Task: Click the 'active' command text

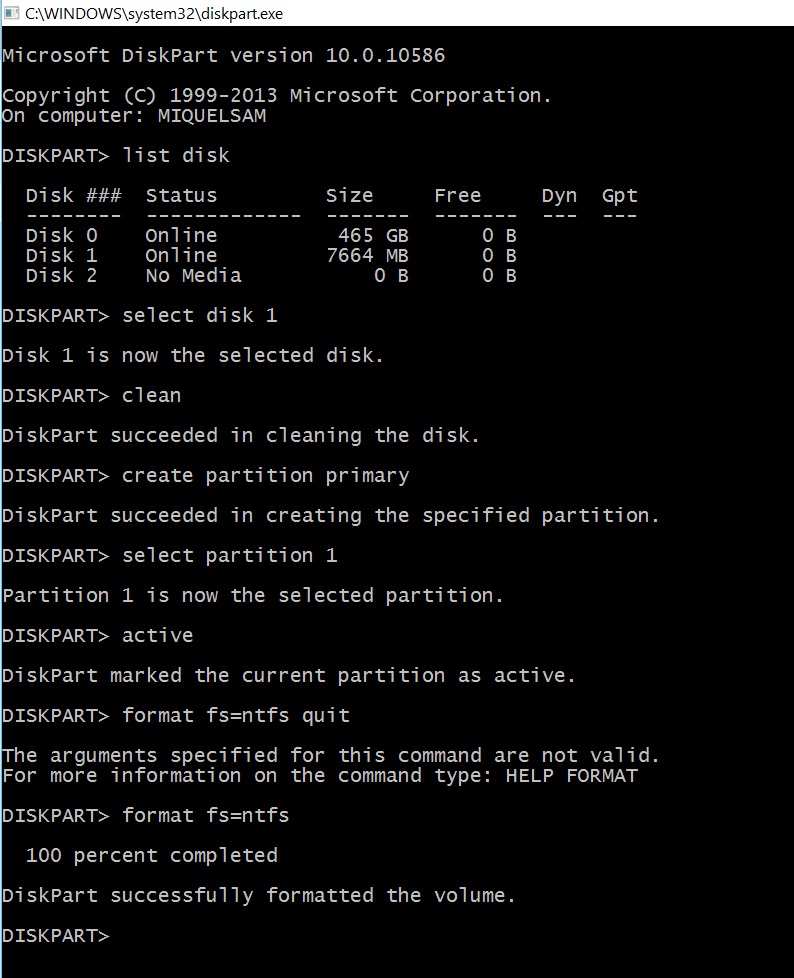Action: pyautogui.click(x=157, y=635)
